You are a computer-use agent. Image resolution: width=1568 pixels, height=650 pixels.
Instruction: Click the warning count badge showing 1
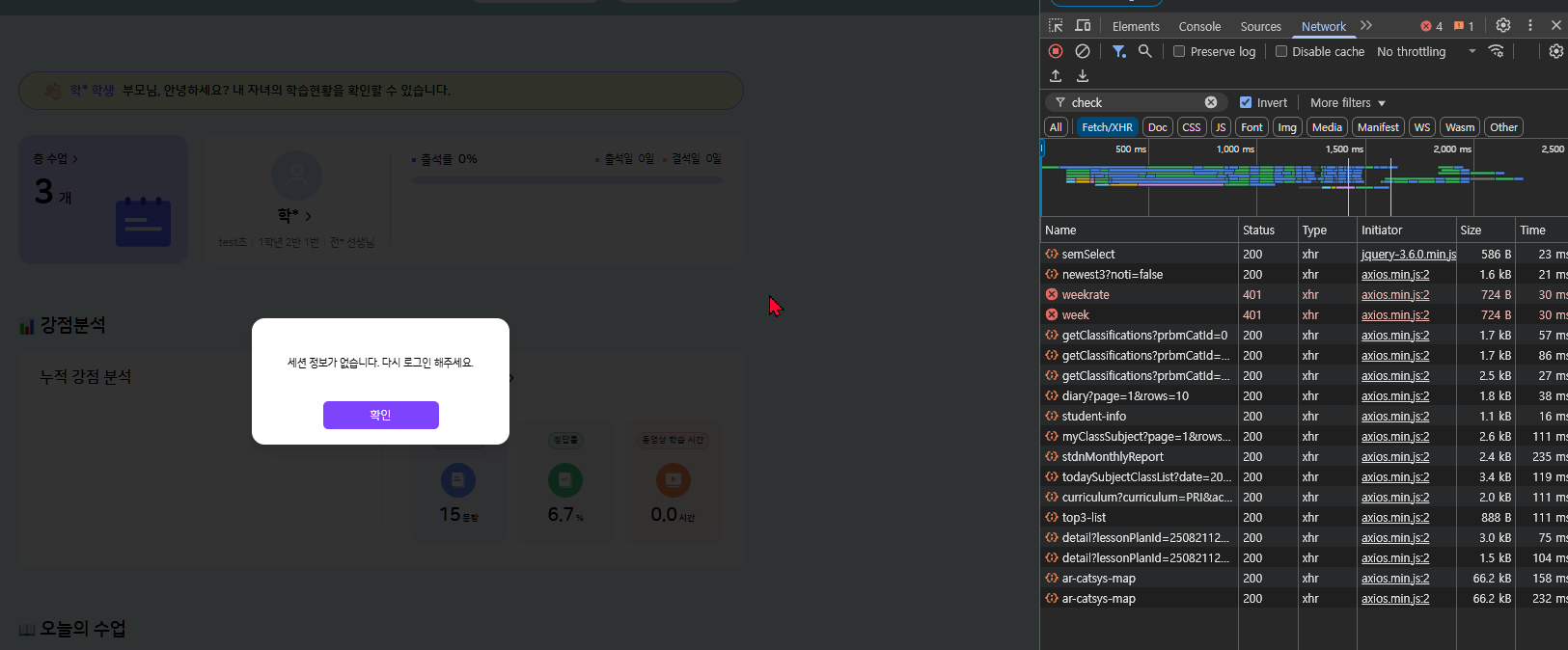point(1464,26)
